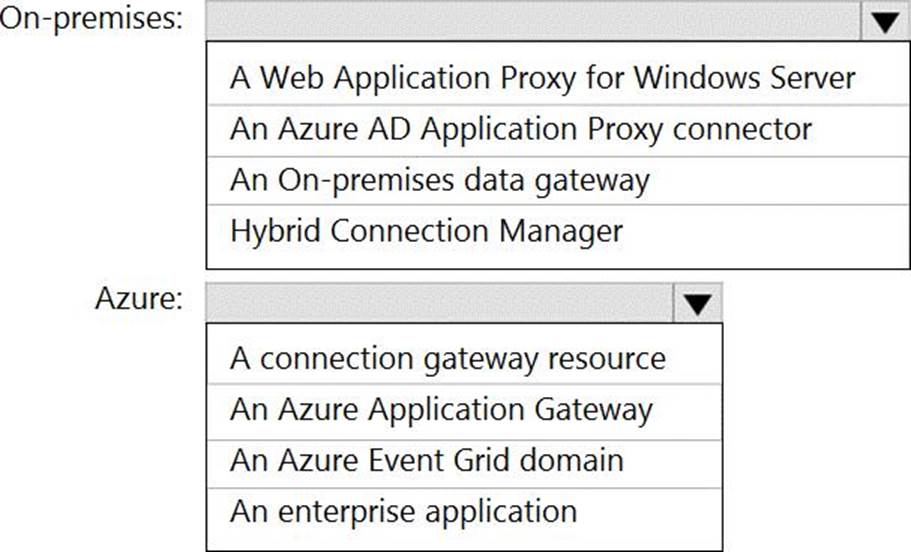Select A connection gateway resource option
The width and height of the screenshot is (911, 552).
[x=447, y=357]
